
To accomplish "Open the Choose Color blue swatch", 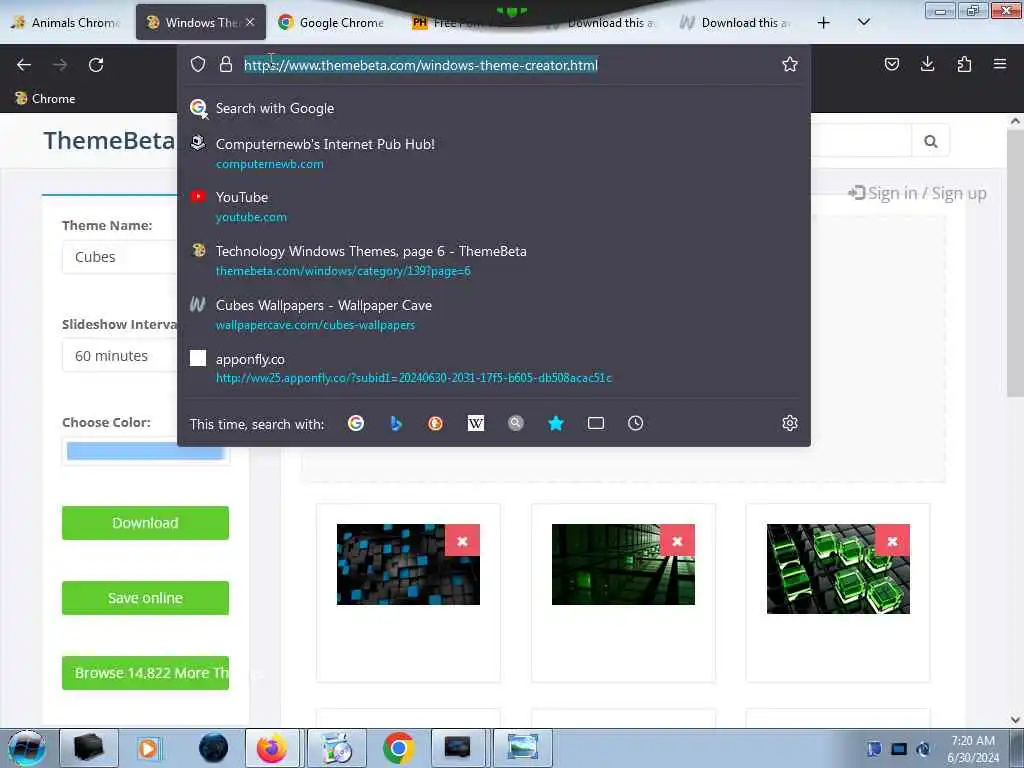I will click(x=146, y=451).
